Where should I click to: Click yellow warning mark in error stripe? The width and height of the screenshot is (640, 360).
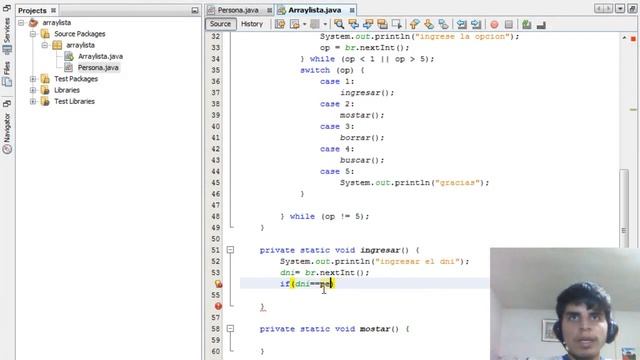[633, 110]
